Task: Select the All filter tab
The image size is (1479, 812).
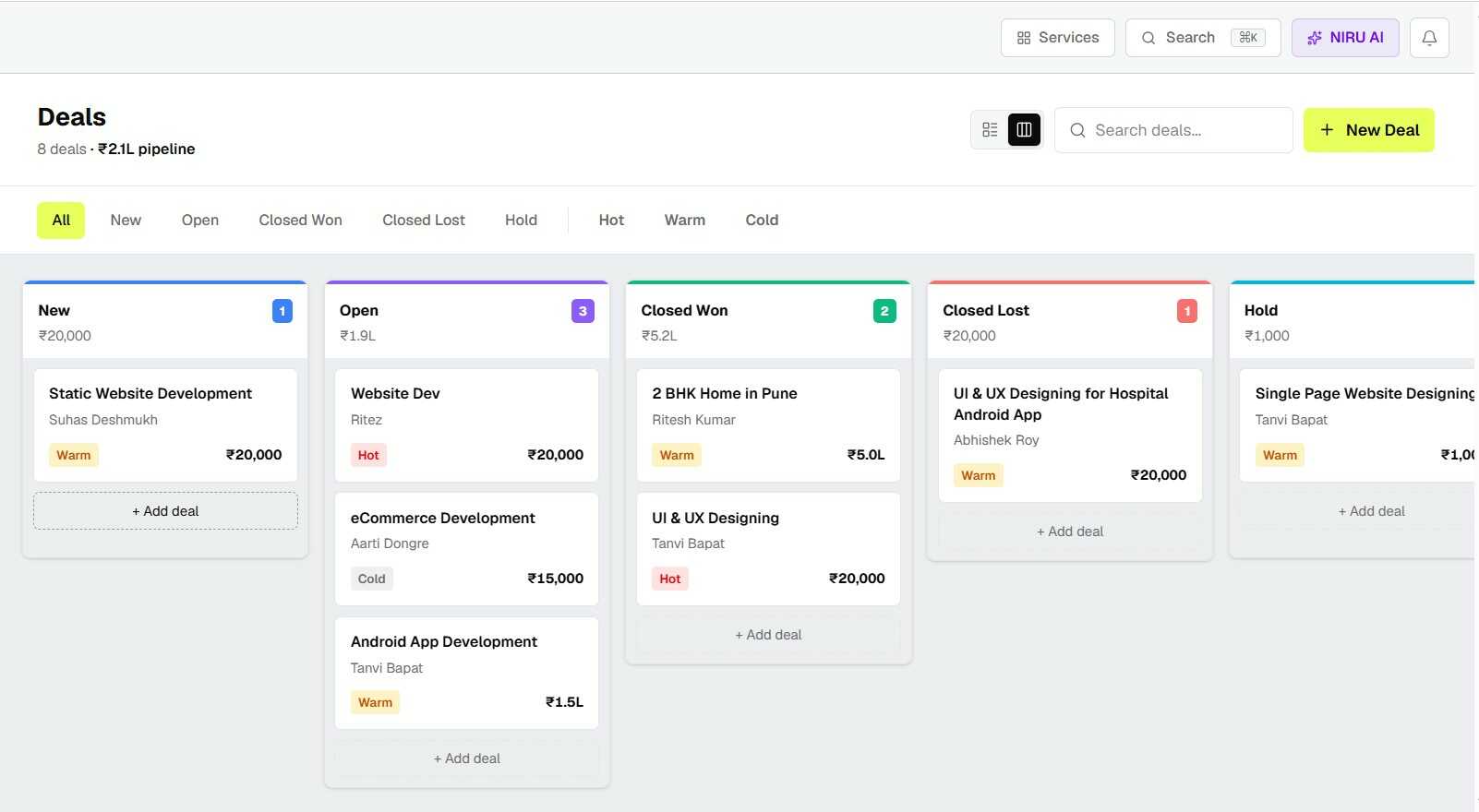Action: click(x=61, y=221)
